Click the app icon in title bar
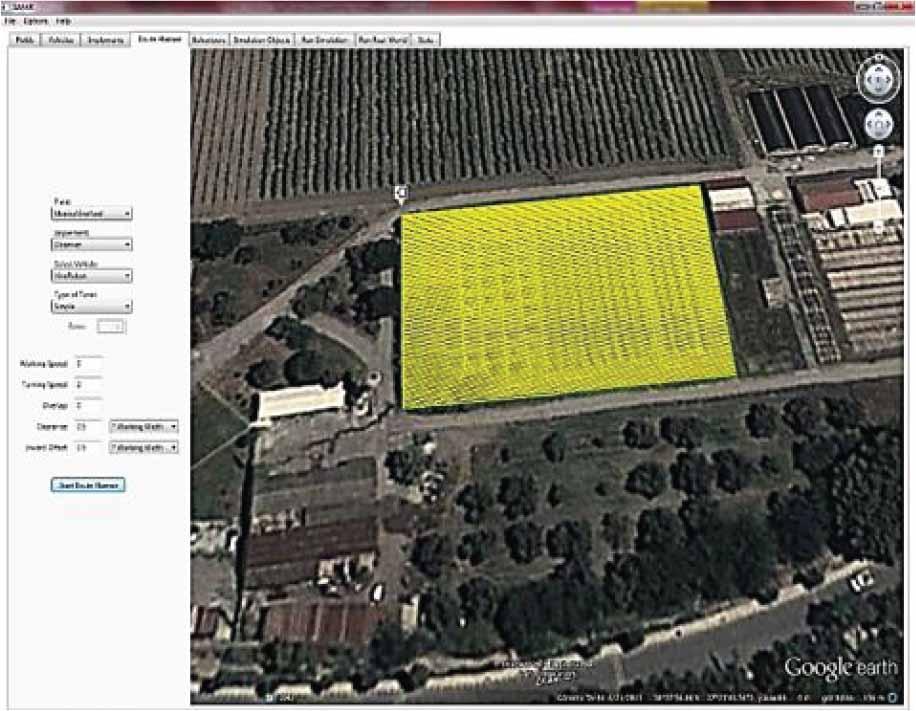Image resolution: width=916 pixels, height=711 pixels. coord(6,7)
